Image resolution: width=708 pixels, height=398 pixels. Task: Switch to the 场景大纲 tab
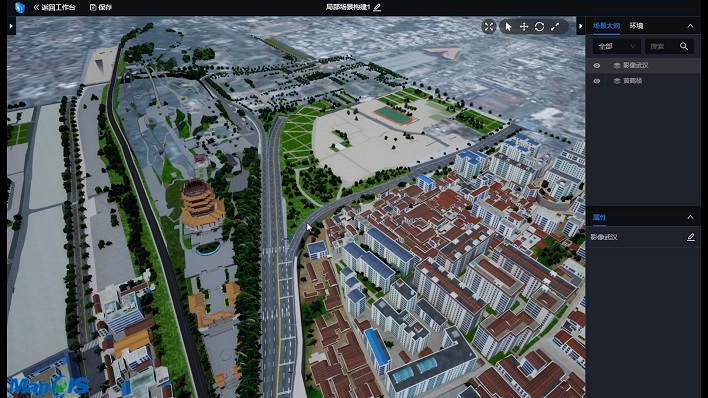(606, 26)
